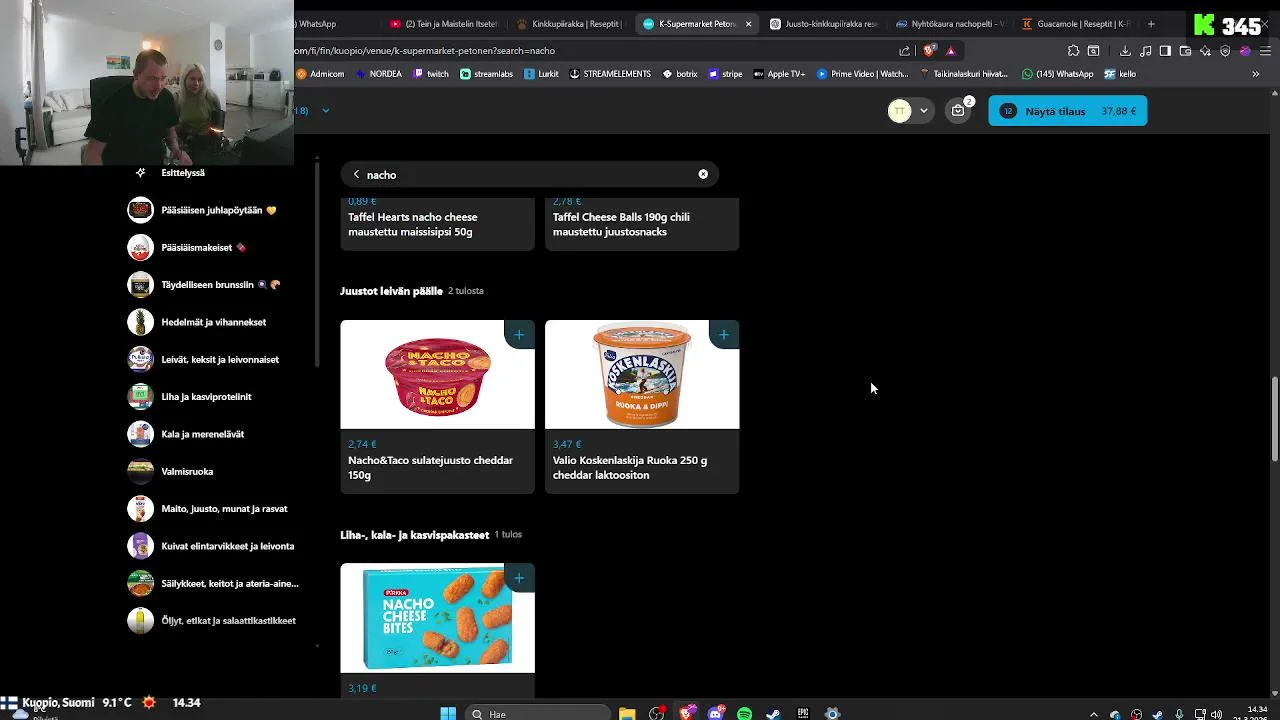Open the shopping bag icon
Viewport: 1280px width, 720px height.
(958, 111)
